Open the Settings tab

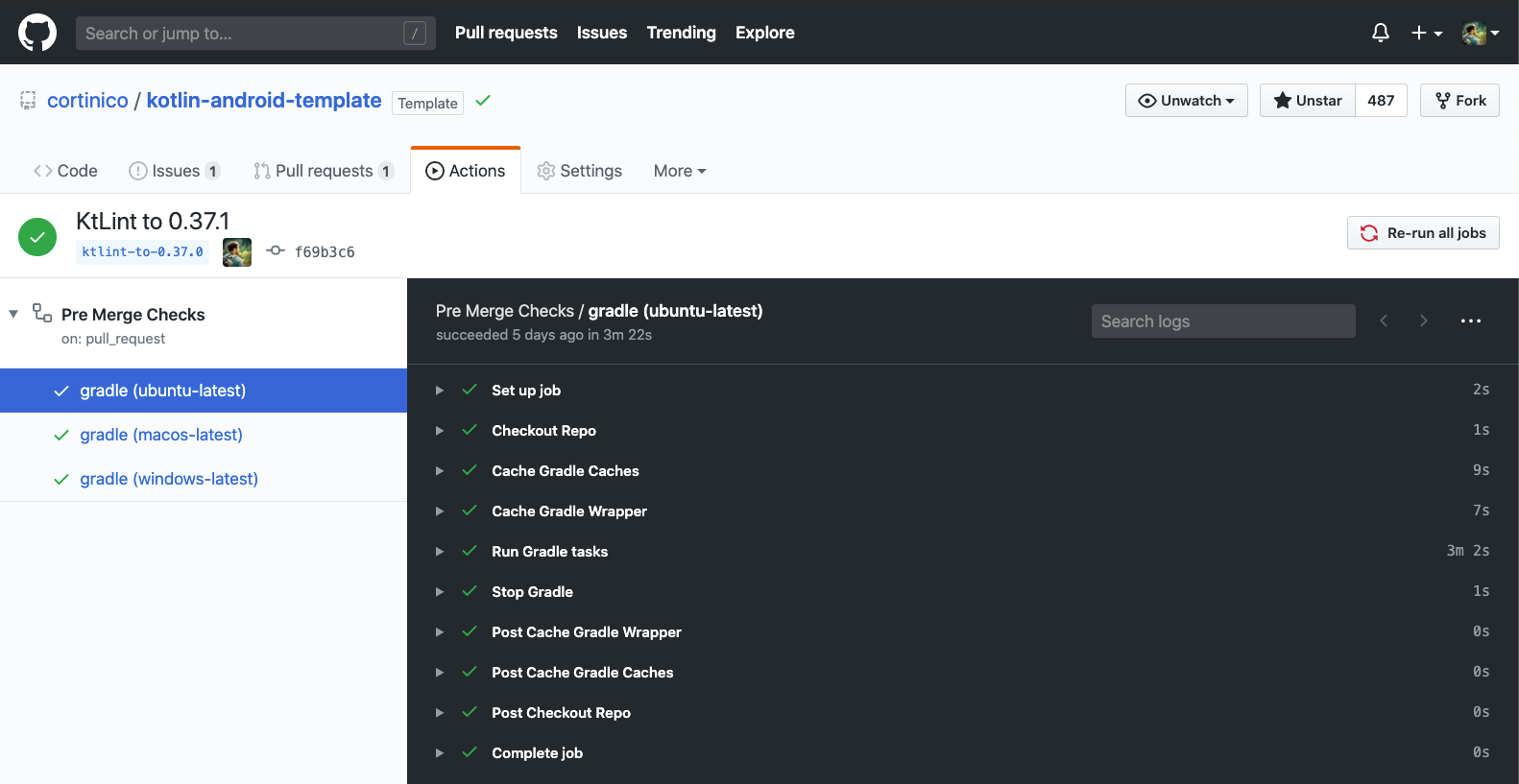tap(580, 171)
